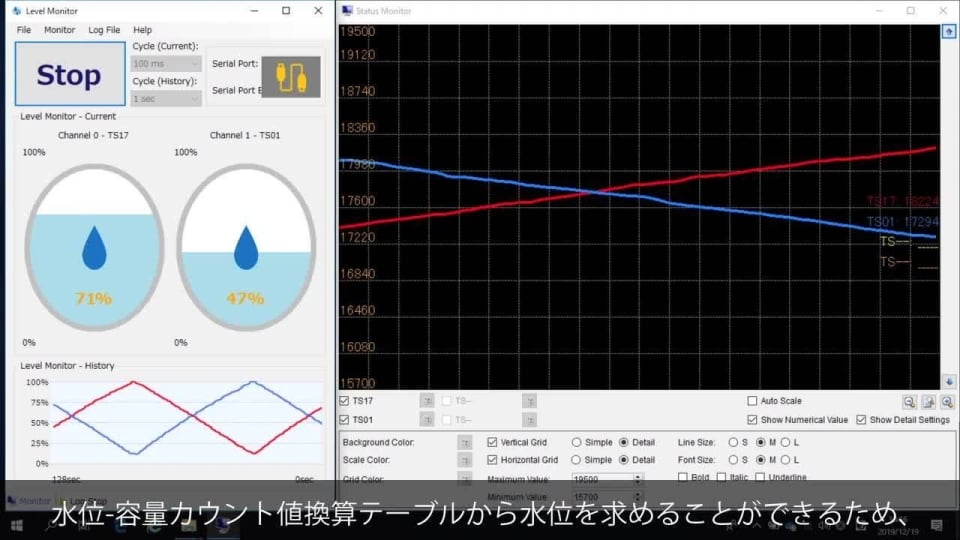
Task: Set Font Size to L
Action: 786,460
